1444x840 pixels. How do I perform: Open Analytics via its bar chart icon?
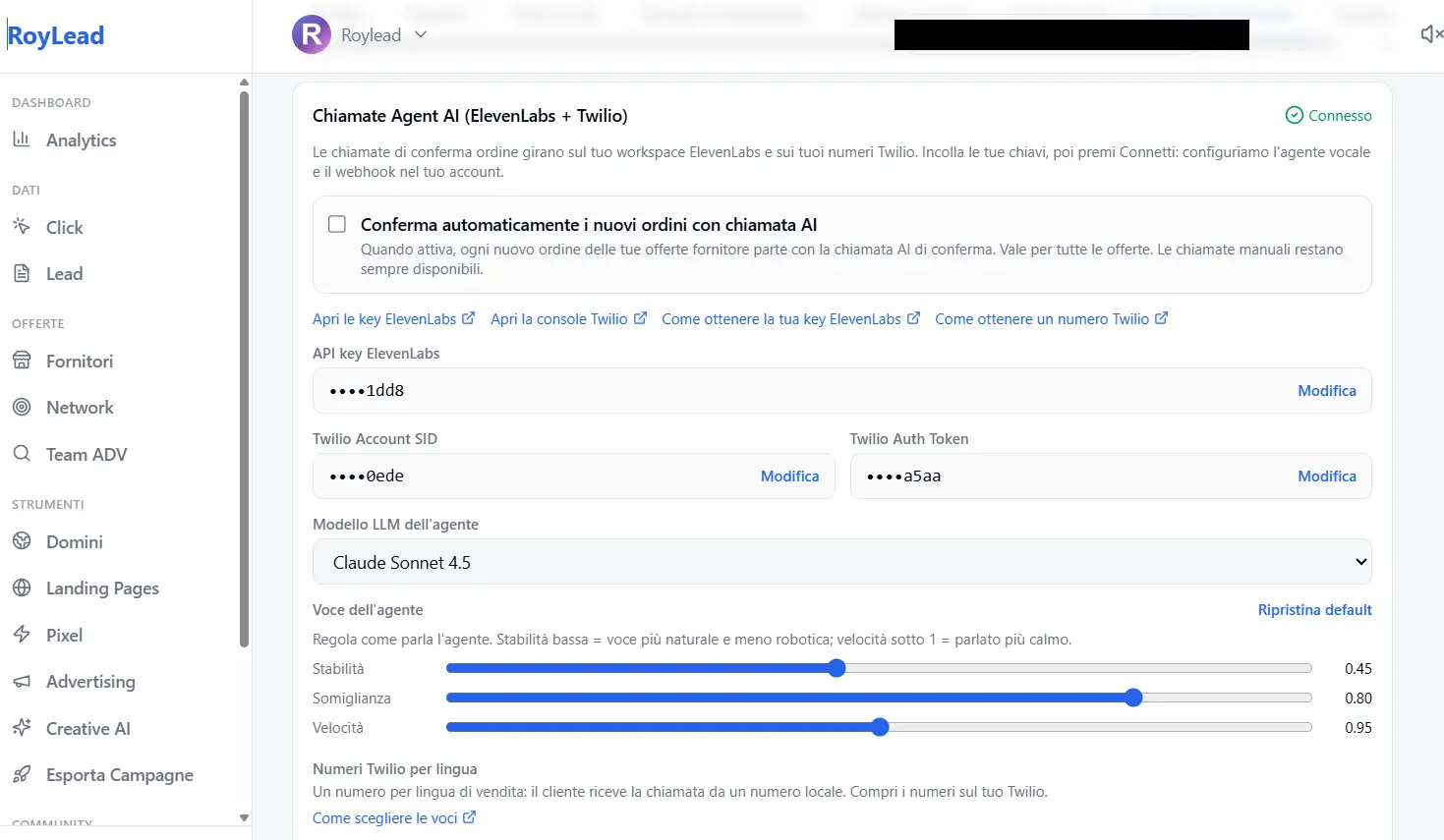(x=22, y=140)
